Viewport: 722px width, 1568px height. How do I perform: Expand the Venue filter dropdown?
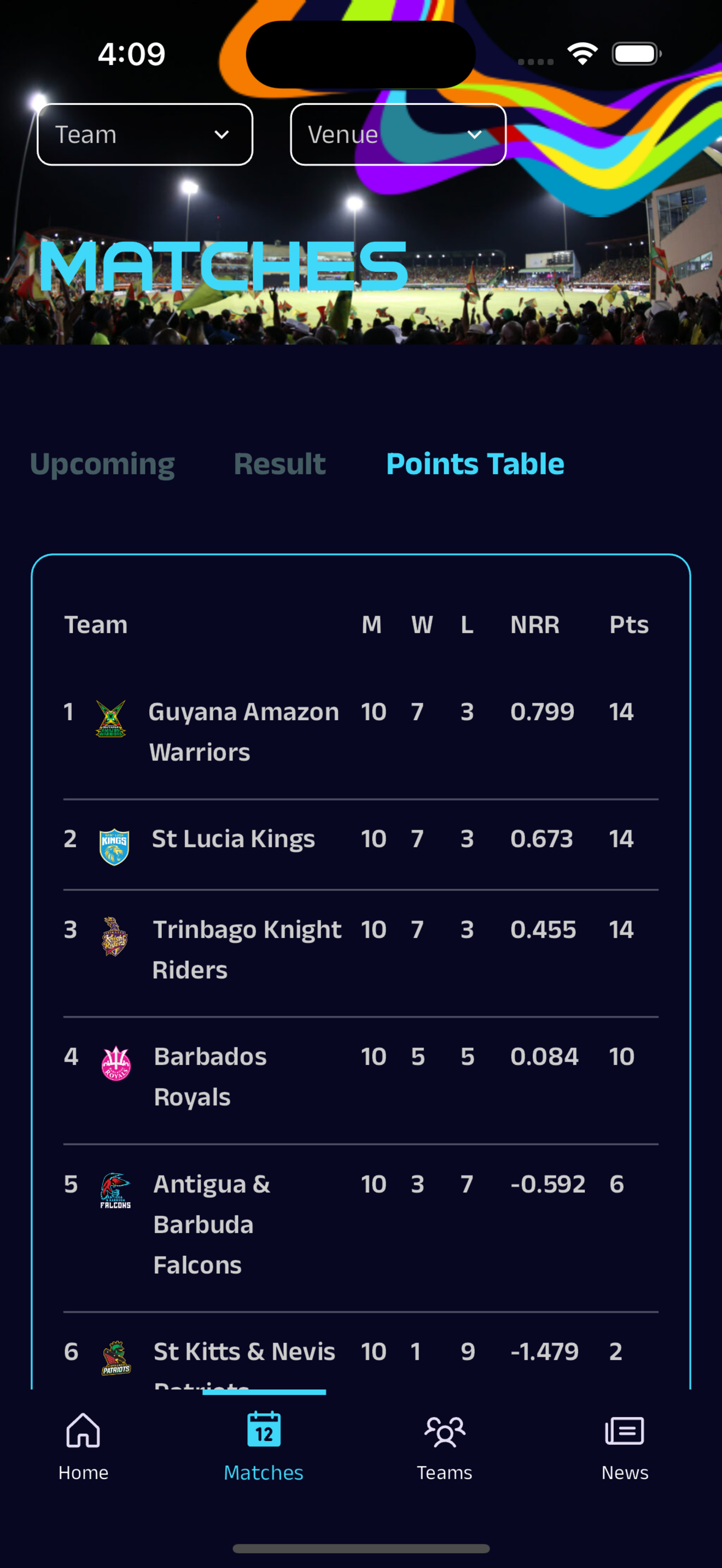pyautogui.click(x=398, y=134)
